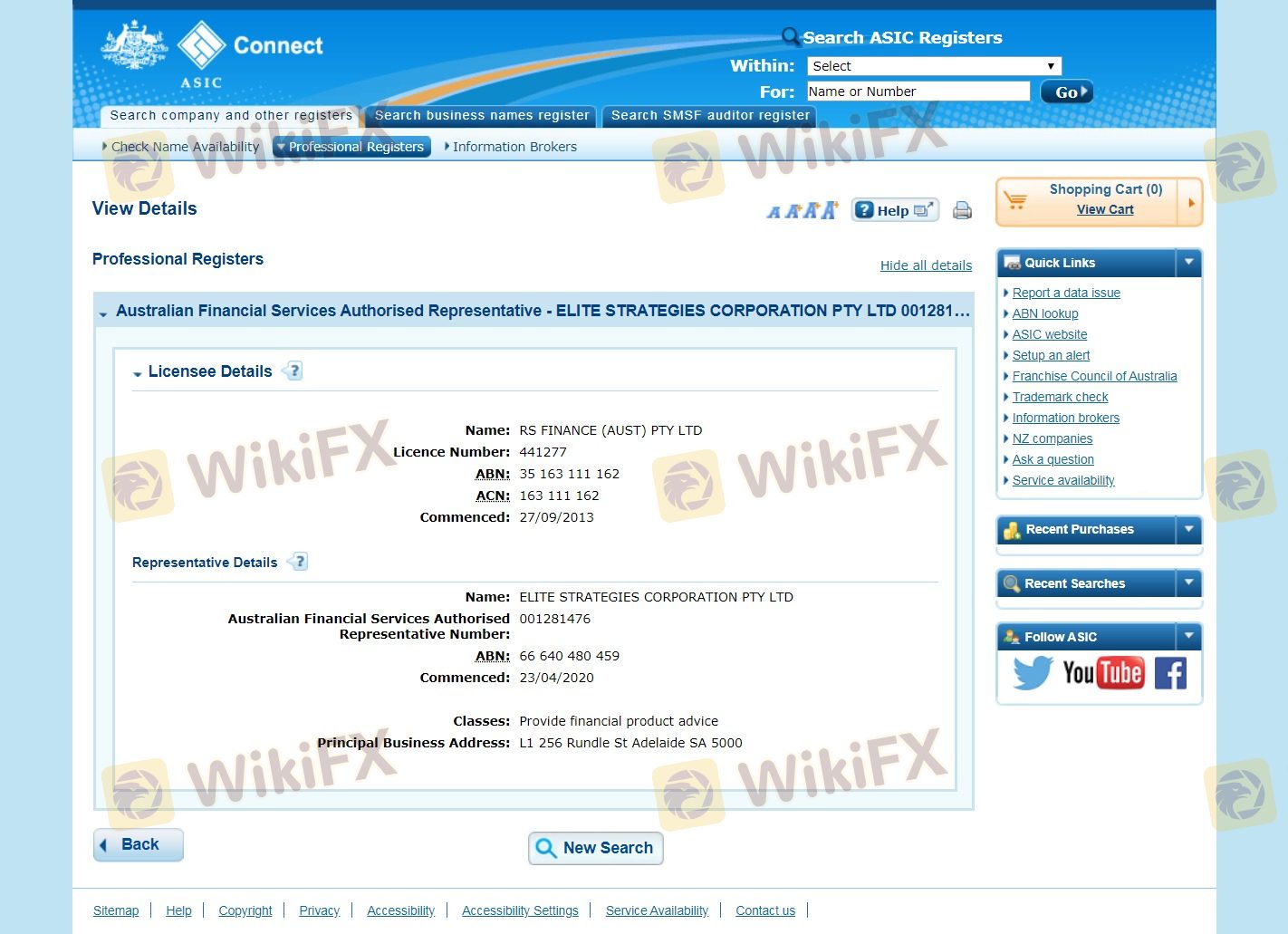
Task: Click the Go search button
Action: coord(1067,91)
